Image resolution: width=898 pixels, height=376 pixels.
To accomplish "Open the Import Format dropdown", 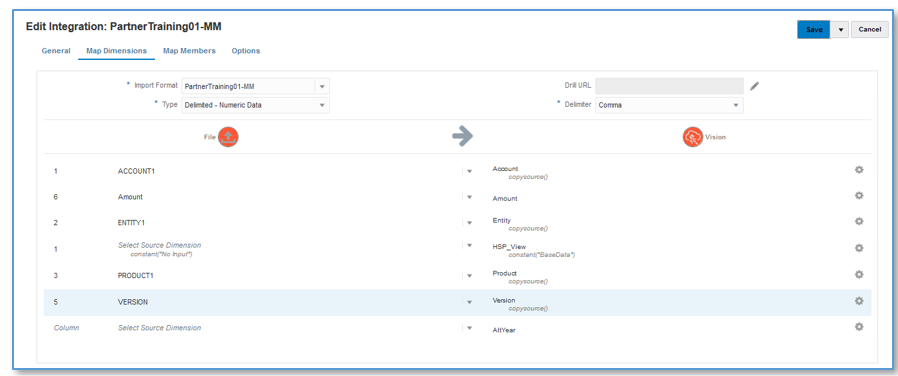I will 322,86.
